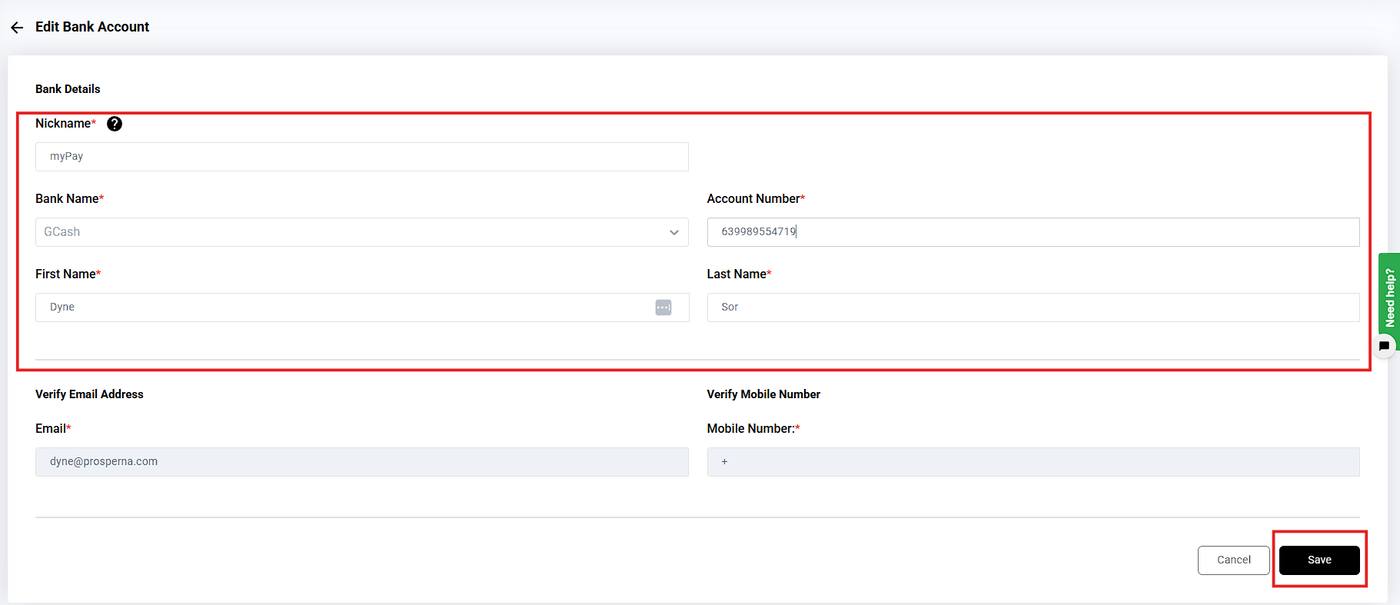This screenshot has height=605, width=1400.
Task: Click the Verify Email Address heading
Action: (x=89, y=394)
